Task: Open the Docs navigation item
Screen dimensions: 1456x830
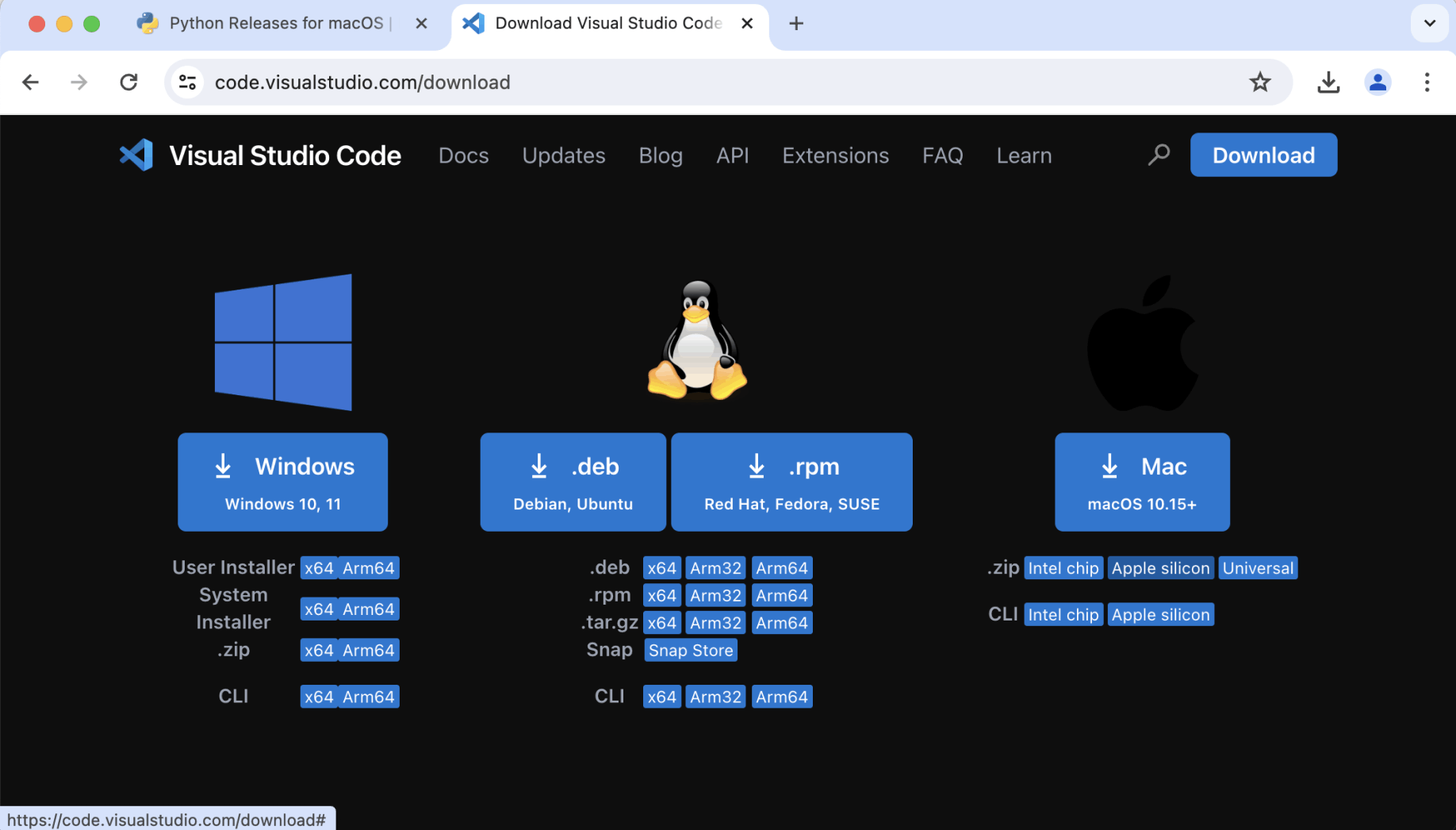Action: tap(463, 156)
